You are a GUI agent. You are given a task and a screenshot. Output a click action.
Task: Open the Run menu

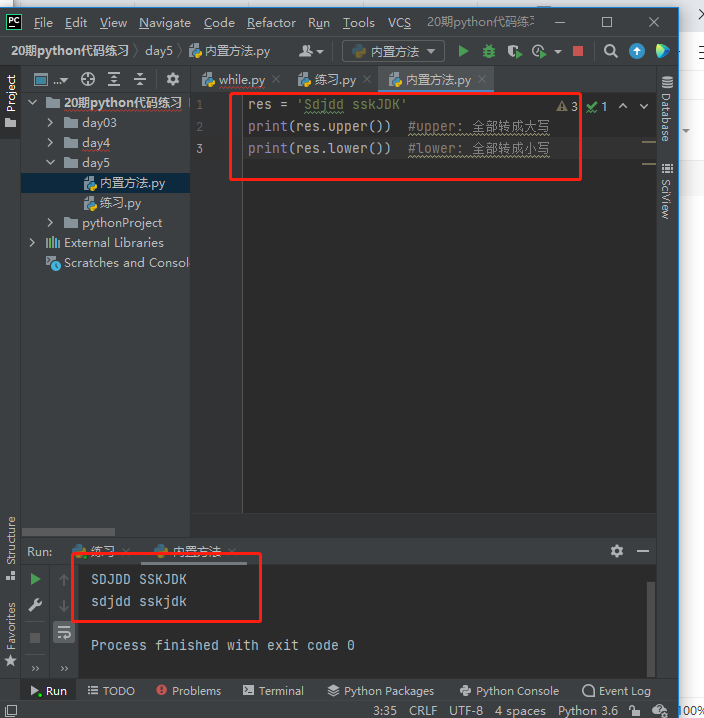tap(319, 22)
